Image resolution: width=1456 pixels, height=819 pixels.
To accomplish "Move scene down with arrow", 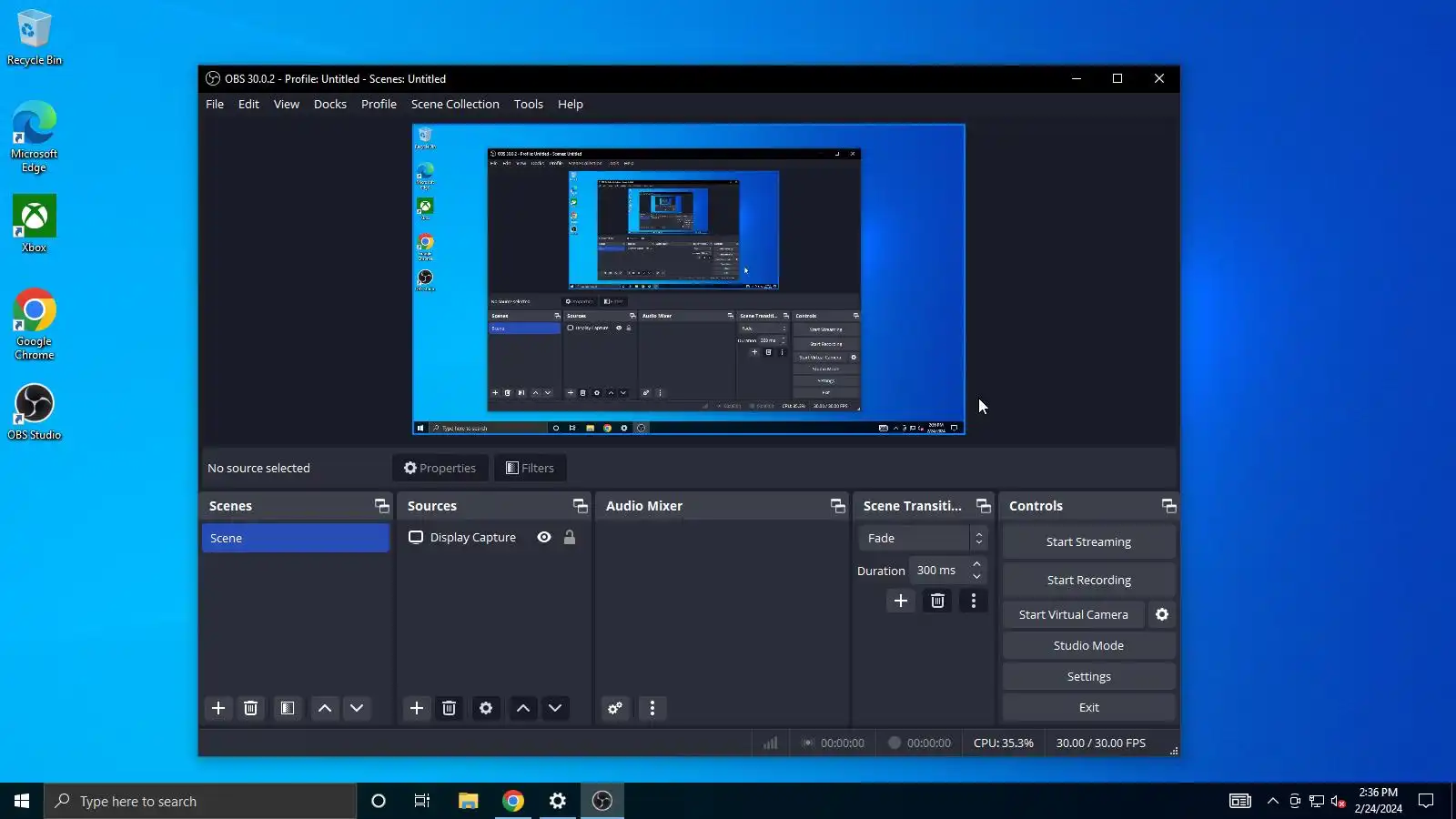I will (357, 708).
